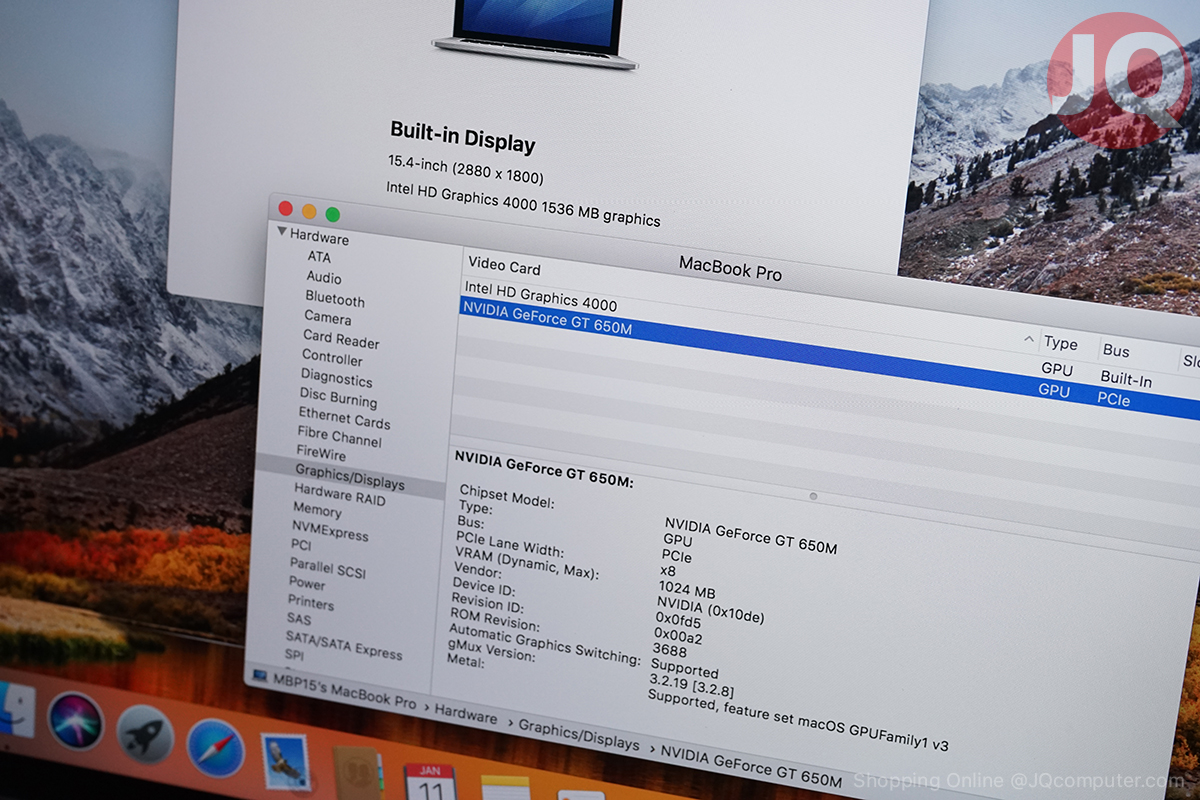Viewport: 1200px width, 800px height.
Task: Toggle sort arrow beside Type column
Action: (1029, 340)
